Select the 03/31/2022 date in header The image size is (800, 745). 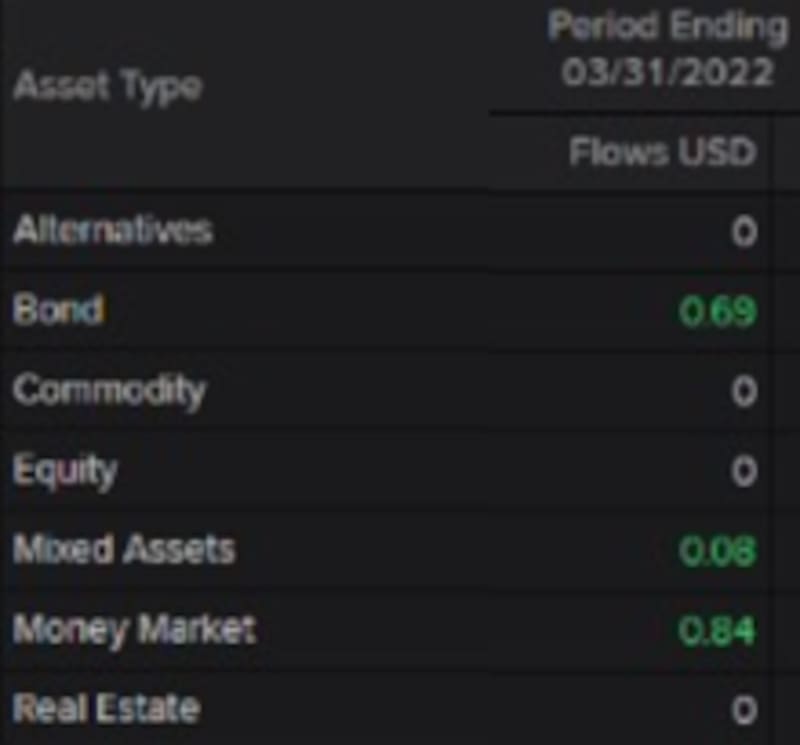pyautogui.click(x=667, y=73)
